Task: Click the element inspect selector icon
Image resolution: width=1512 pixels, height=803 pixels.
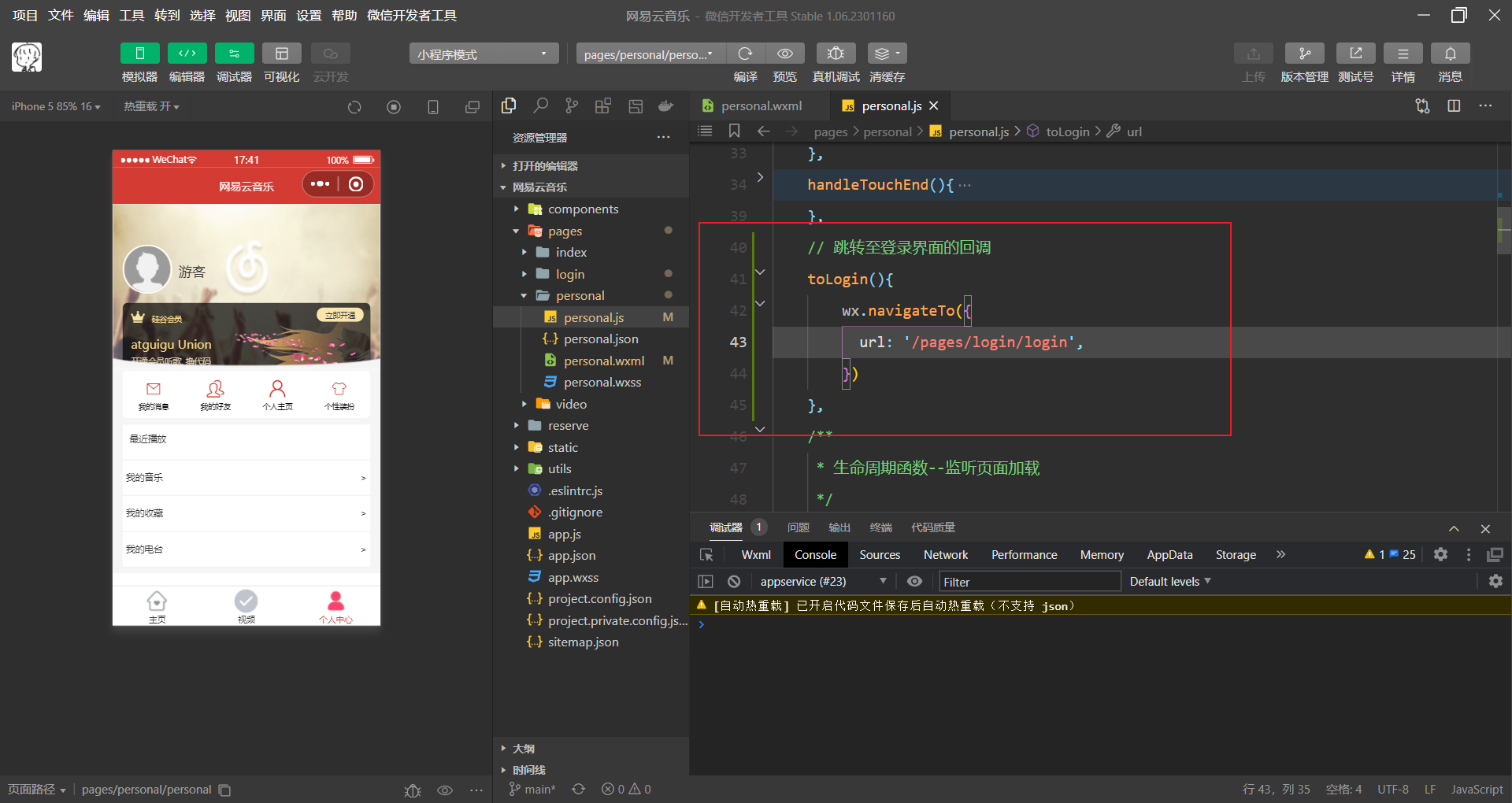Action: pos(706,555)
